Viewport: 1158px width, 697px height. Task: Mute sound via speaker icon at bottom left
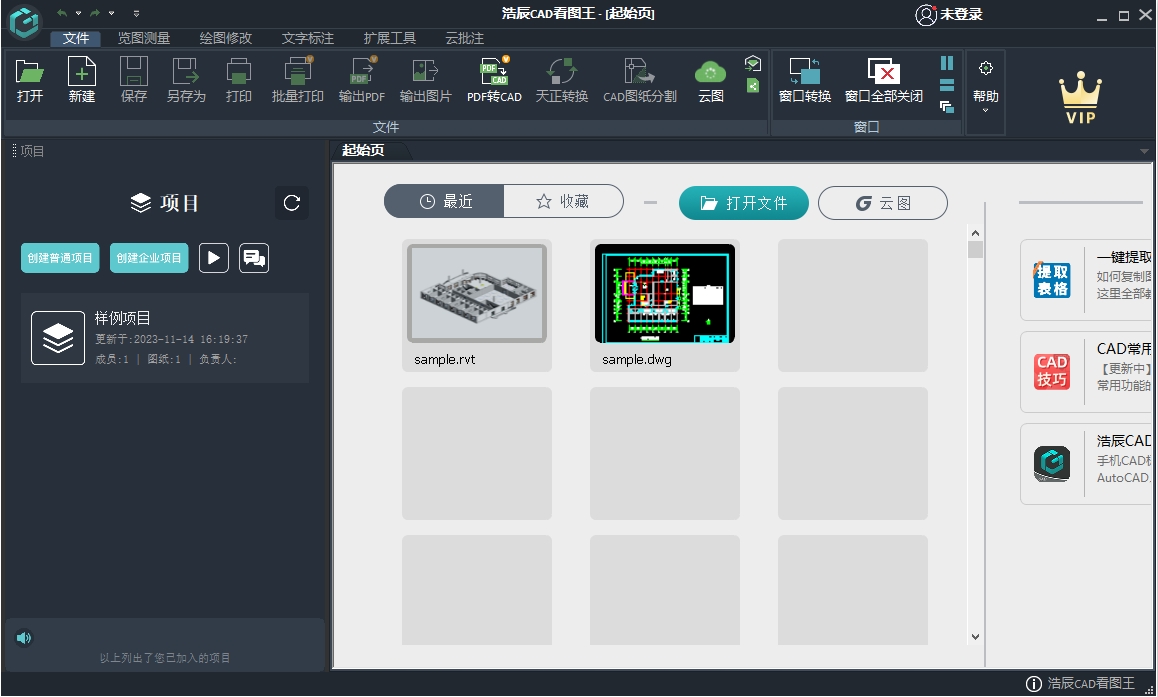click(x=24, y=638)
